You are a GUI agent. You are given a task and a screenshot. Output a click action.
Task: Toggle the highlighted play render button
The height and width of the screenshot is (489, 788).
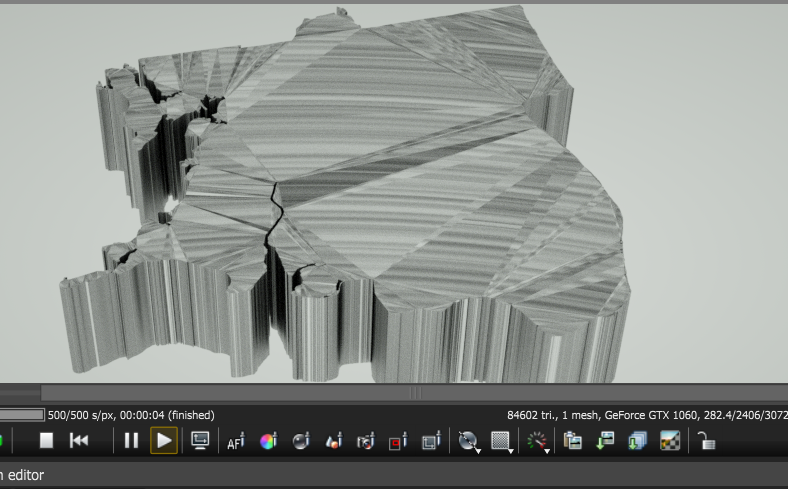coord(164,441)
